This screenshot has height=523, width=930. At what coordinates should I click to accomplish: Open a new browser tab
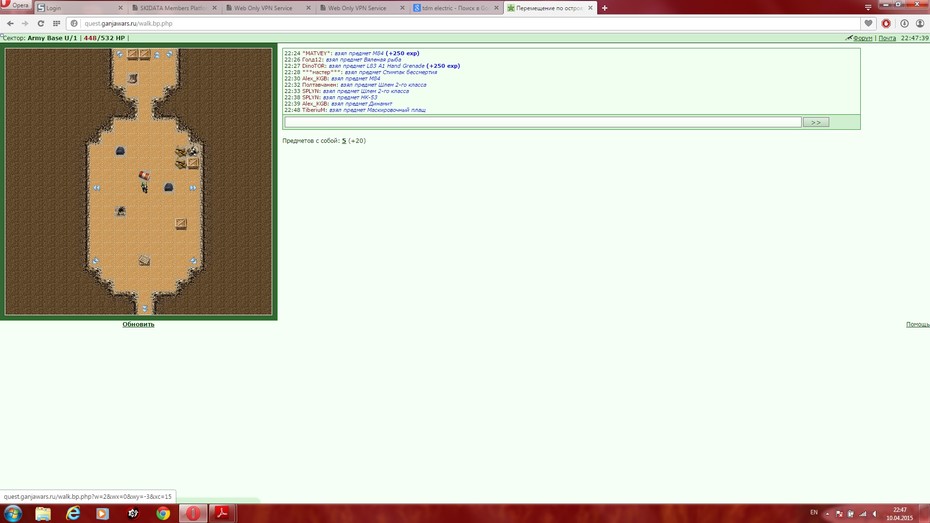[x=604, y=8]
